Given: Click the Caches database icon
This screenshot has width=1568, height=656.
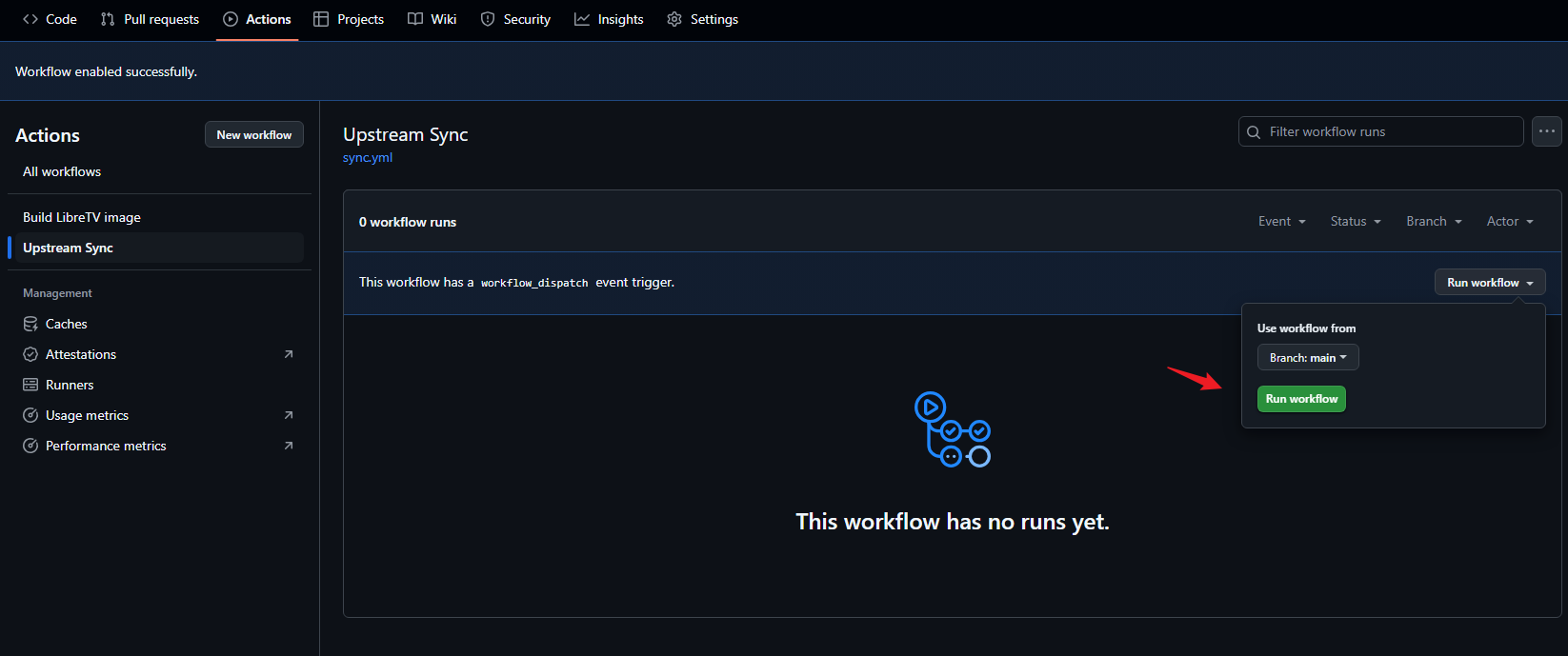Looking at the screenshot, I should (30, 324).
